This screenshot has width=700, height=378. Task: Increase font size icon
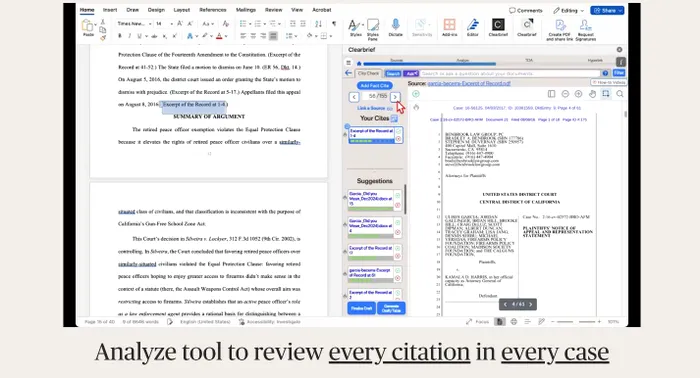coord(179,24)
